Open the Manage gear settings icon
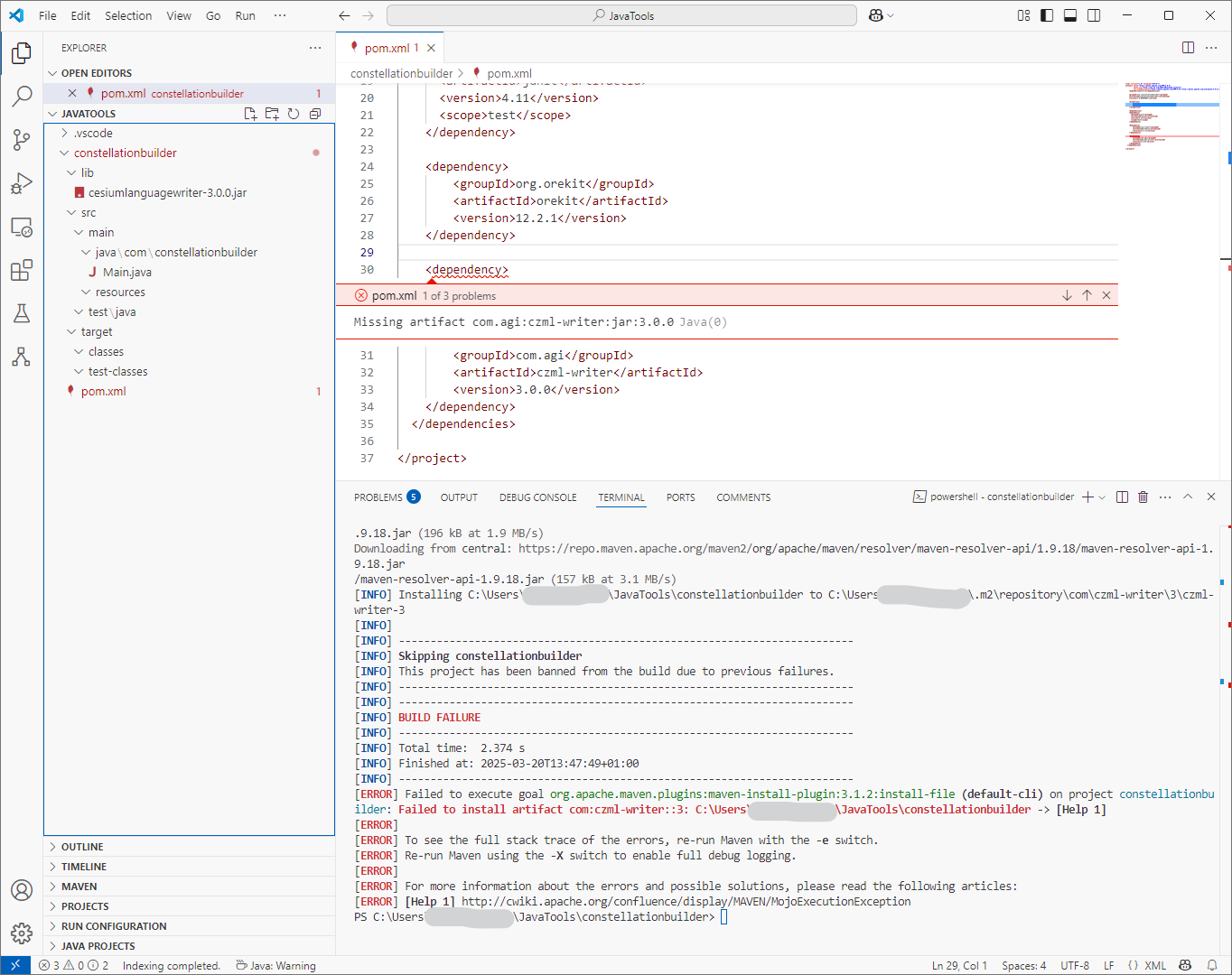Viewport: 1232px width, 975px height. point(22,933)
